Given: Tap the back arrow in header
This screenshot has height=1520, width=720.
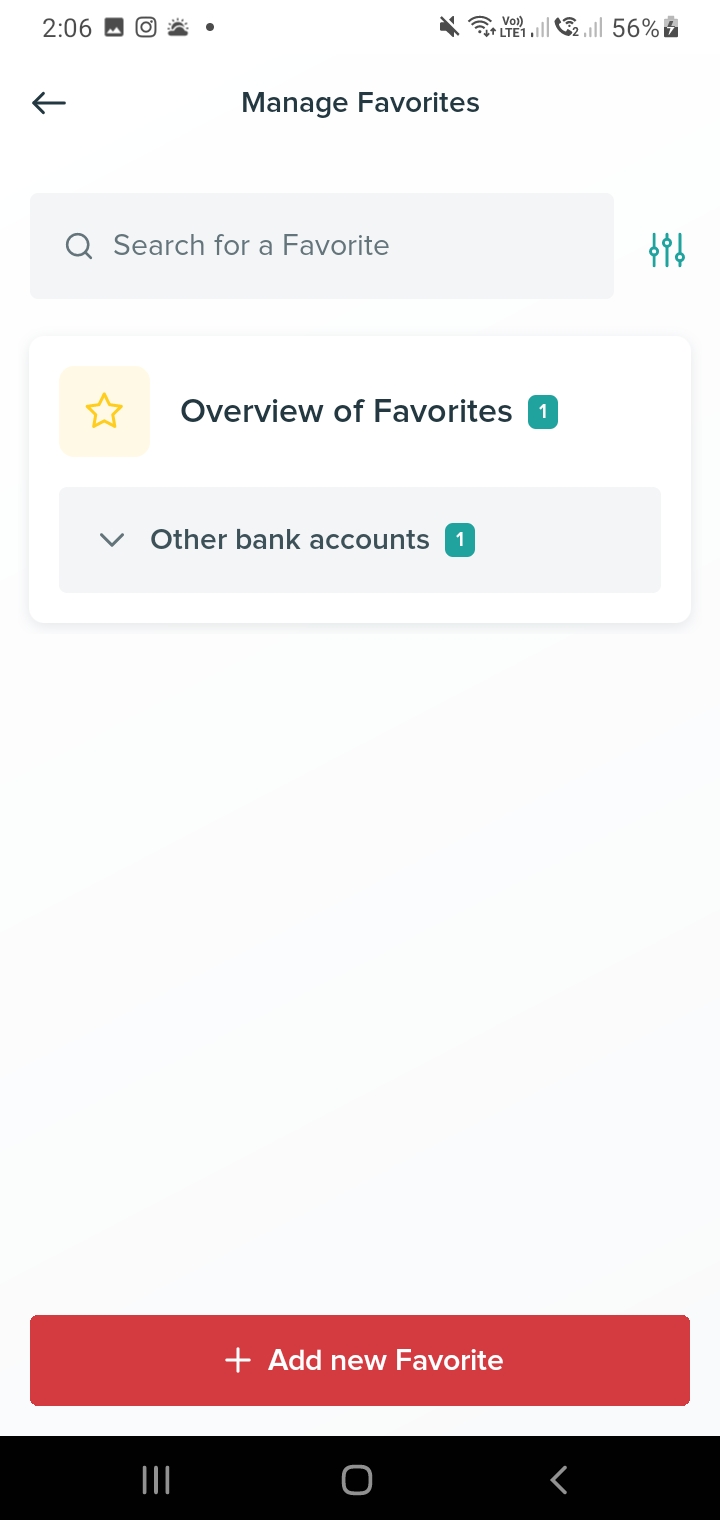Looking at the screenshot, I should pyautogui.click(x=49, y=103).
